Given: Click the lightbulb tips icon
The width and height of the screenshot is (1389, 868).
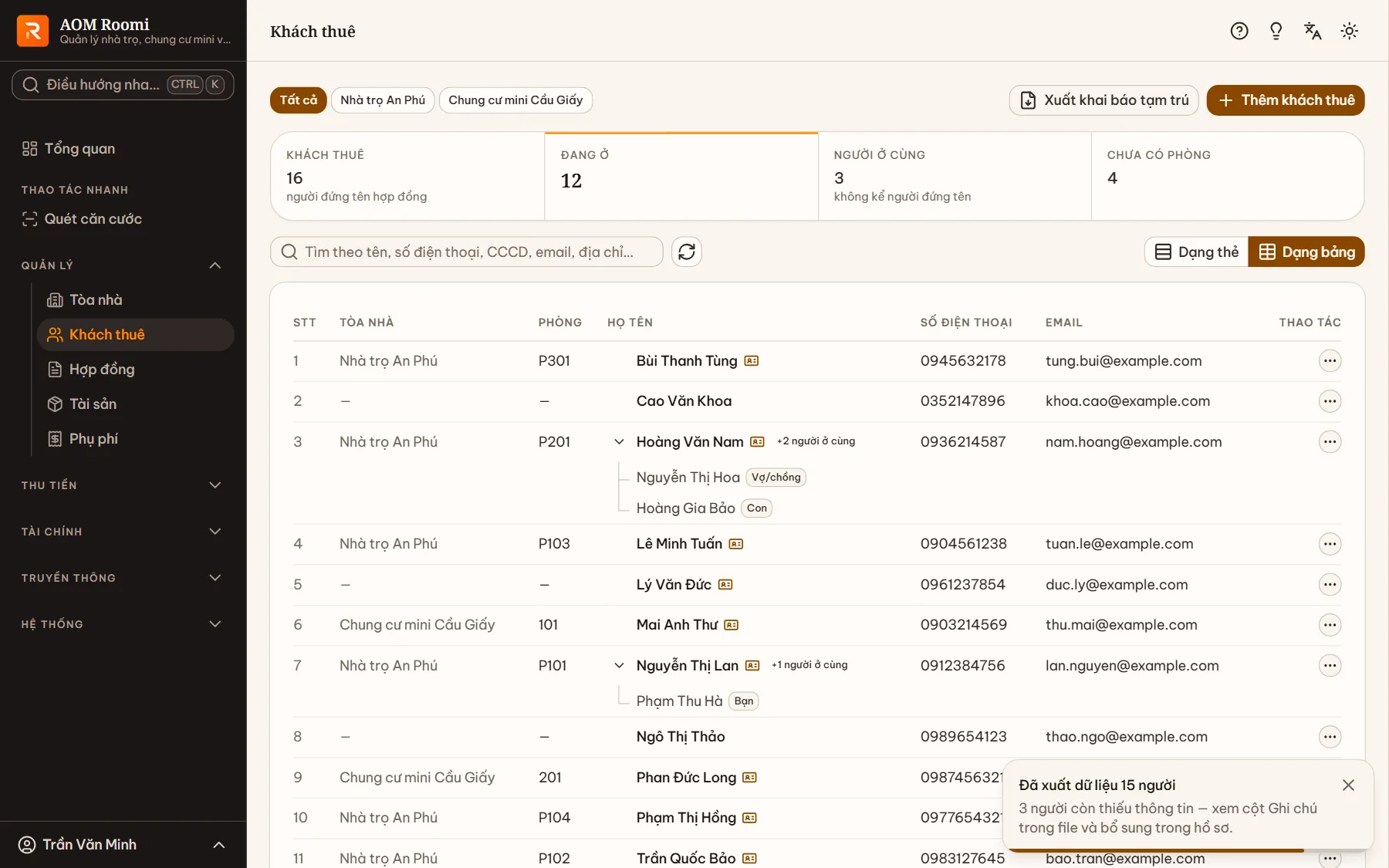Looking at the screenshot, I should (1276, 31).
